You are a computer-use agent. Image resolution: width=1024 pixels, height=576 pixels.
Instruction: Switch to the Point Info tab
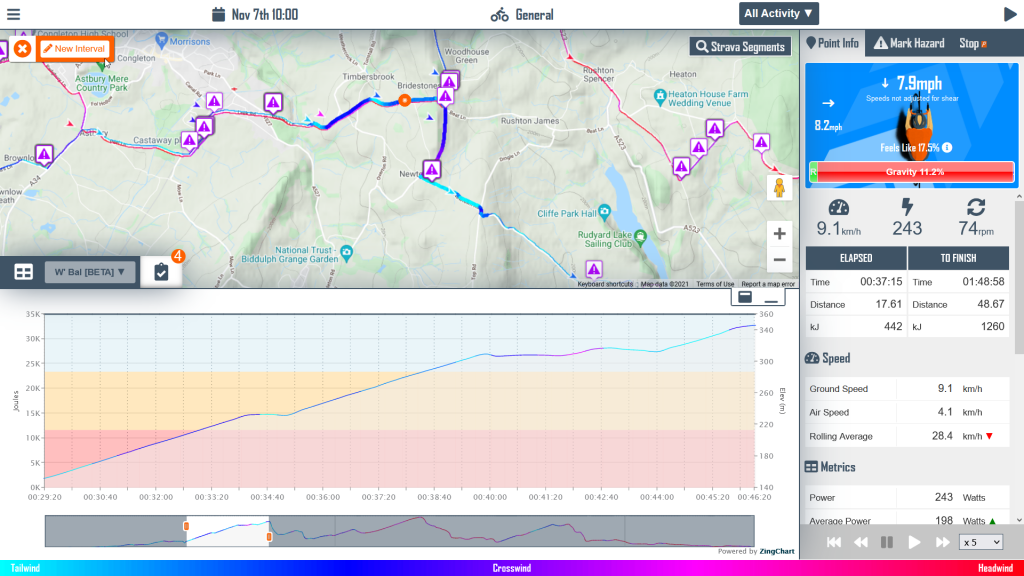click(832, 43)
